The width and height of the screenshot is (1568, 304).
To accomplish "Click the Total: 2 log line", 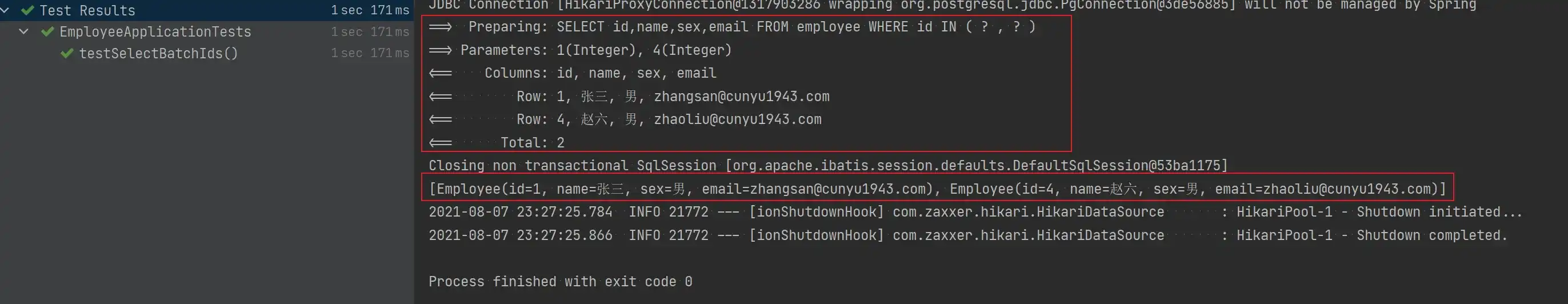I will click(x=532, y=142).
